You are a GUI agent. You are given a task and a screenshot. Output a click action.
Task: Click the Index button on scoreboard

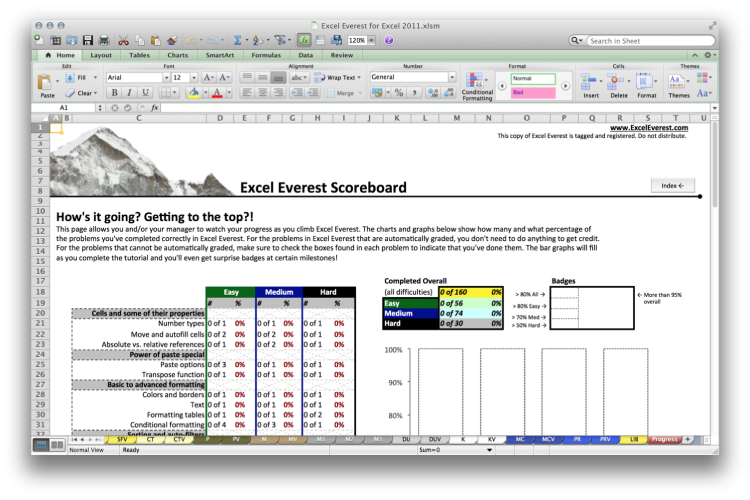pyautogui.click(x=673, y=186)
